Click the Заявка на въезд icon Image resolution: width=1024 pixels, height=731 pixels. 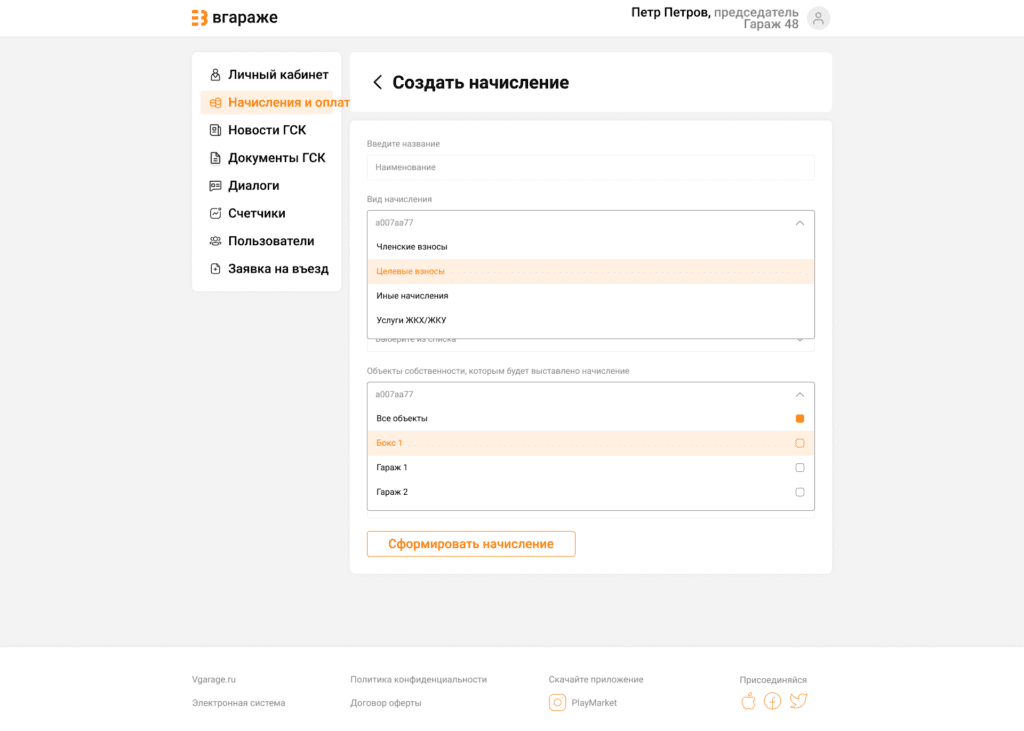coord(215,268)
